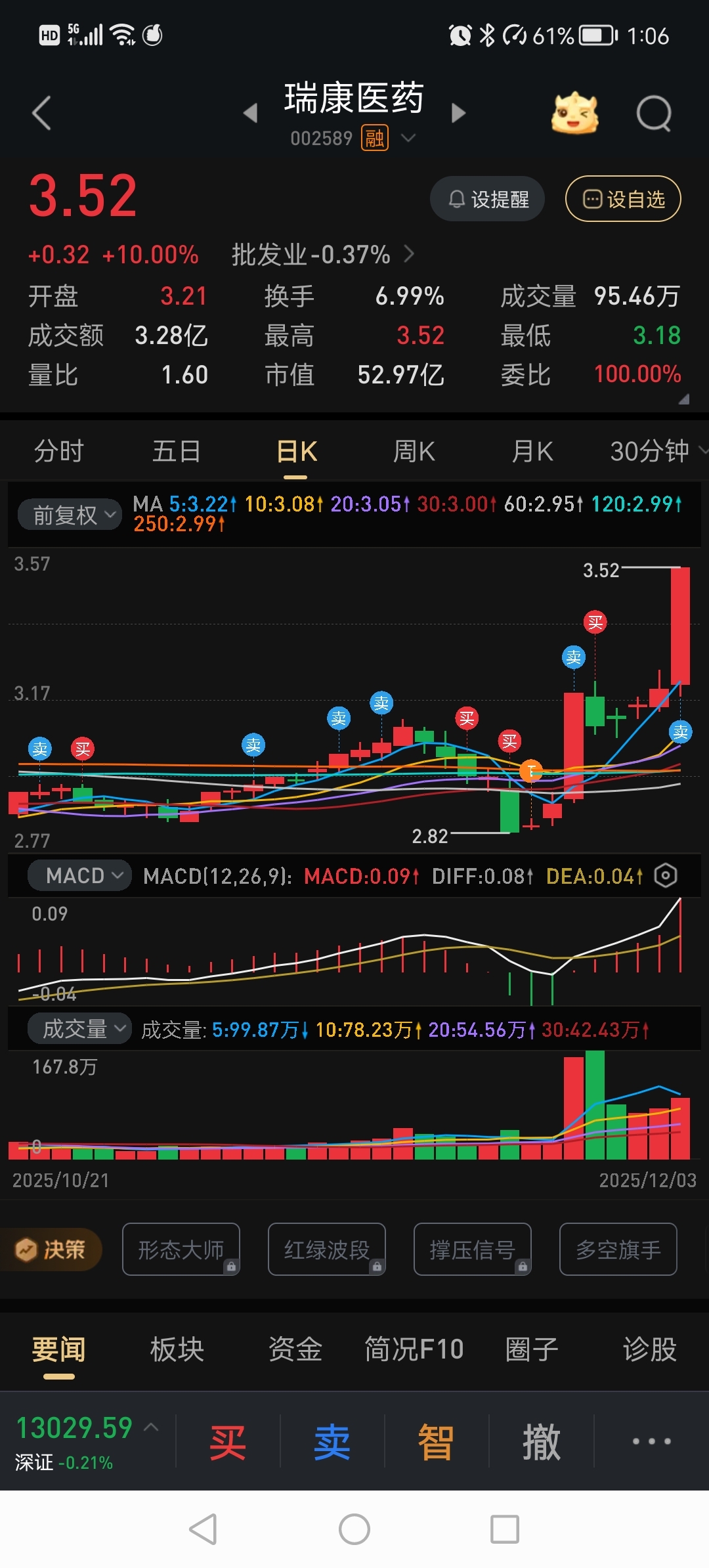Viewport: 709px width, 1568px height.
Task: Tap blue 卖 sell button in bottom bar
Action: (332, 1442)
